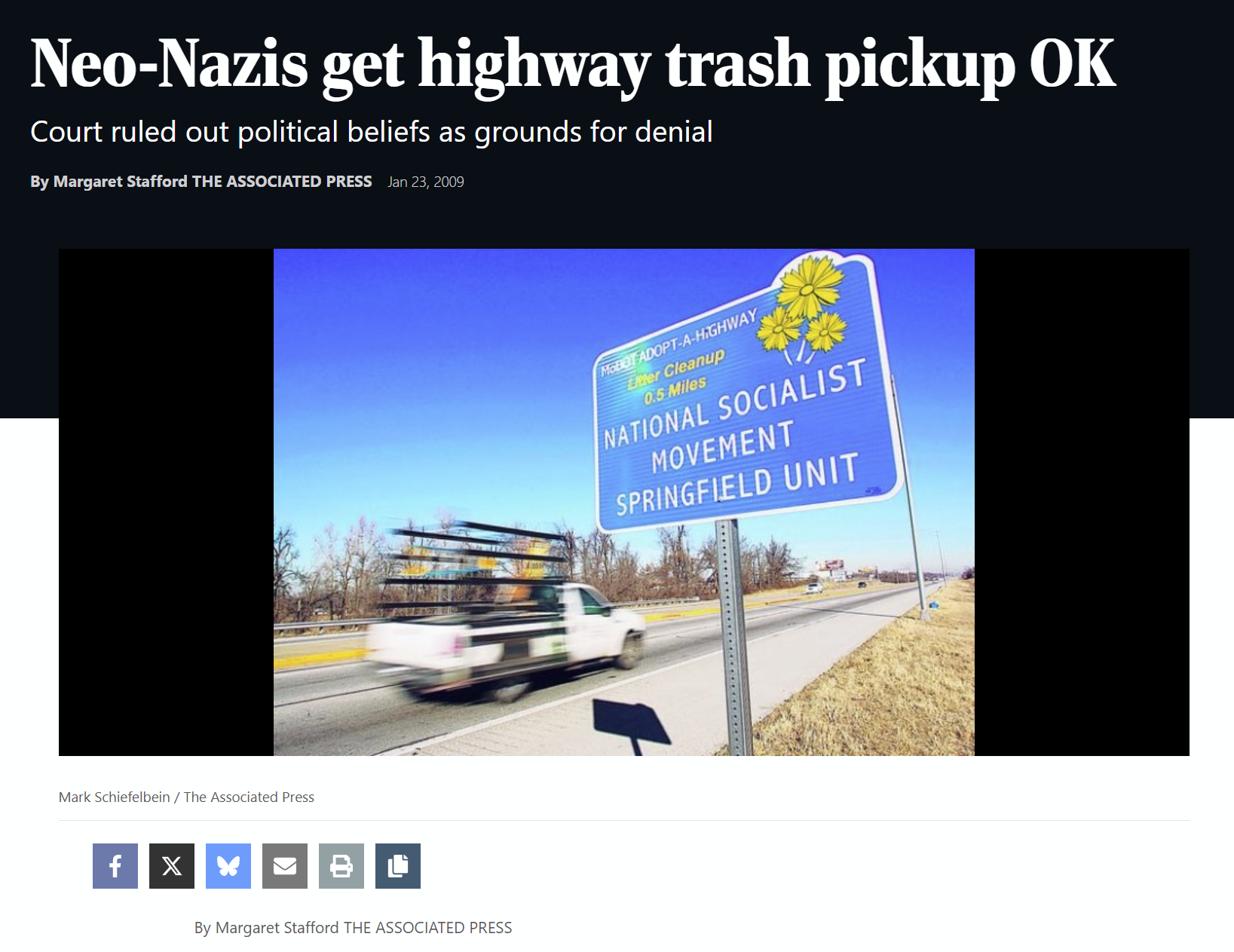Click the byline below the share icons
1234x952 pixels.
click(x=353, y=928)
